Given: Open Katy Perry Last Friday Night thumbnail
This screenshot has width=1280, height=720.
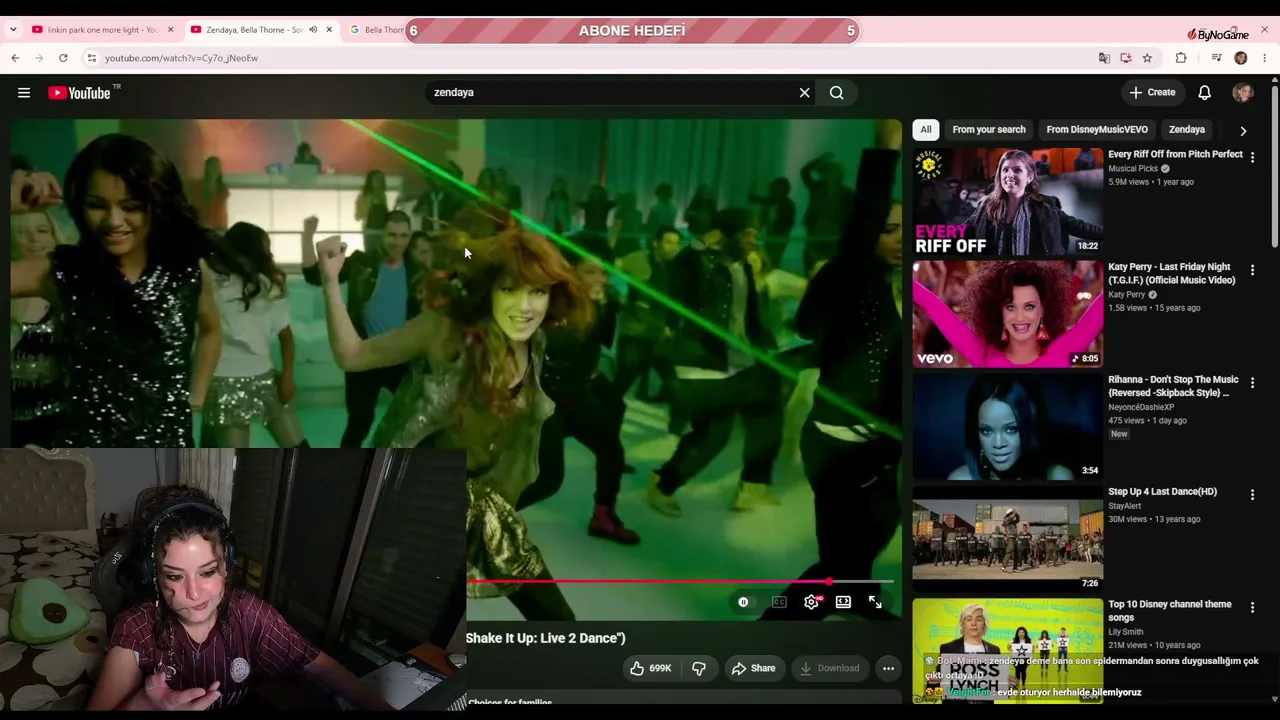Looking at the screenshot, I should 1008,314.
